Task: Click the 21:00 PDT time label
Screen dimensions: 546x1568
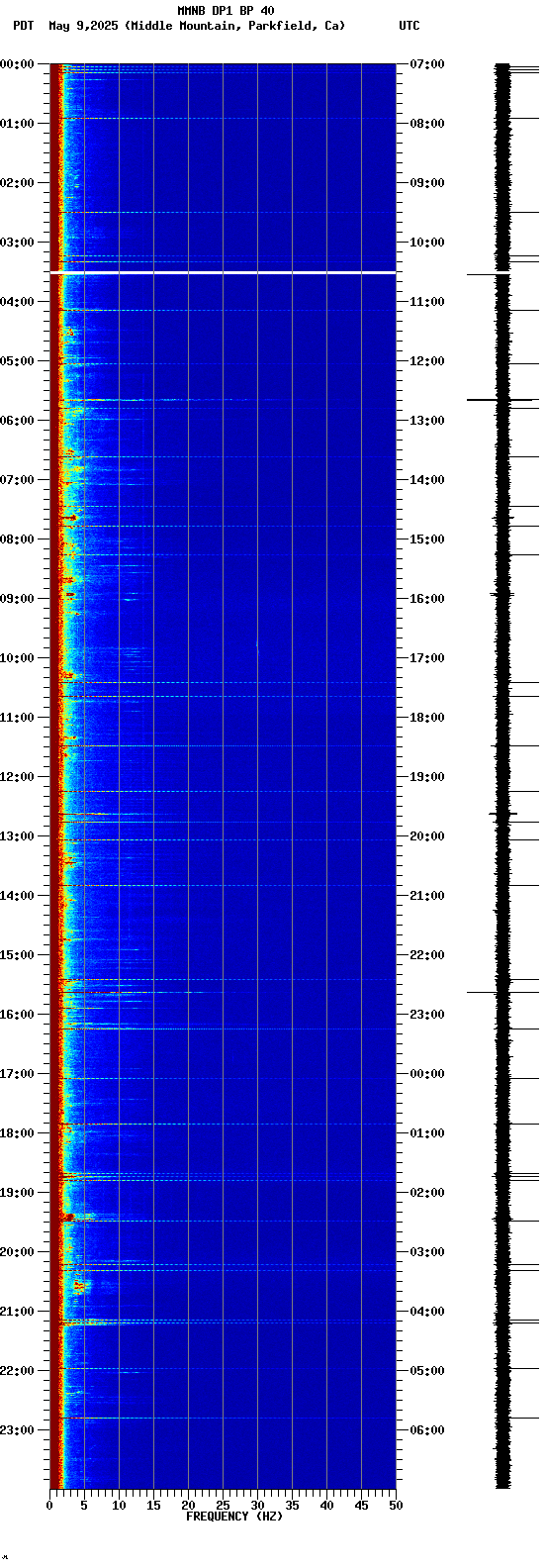Action: [17, 1312]
